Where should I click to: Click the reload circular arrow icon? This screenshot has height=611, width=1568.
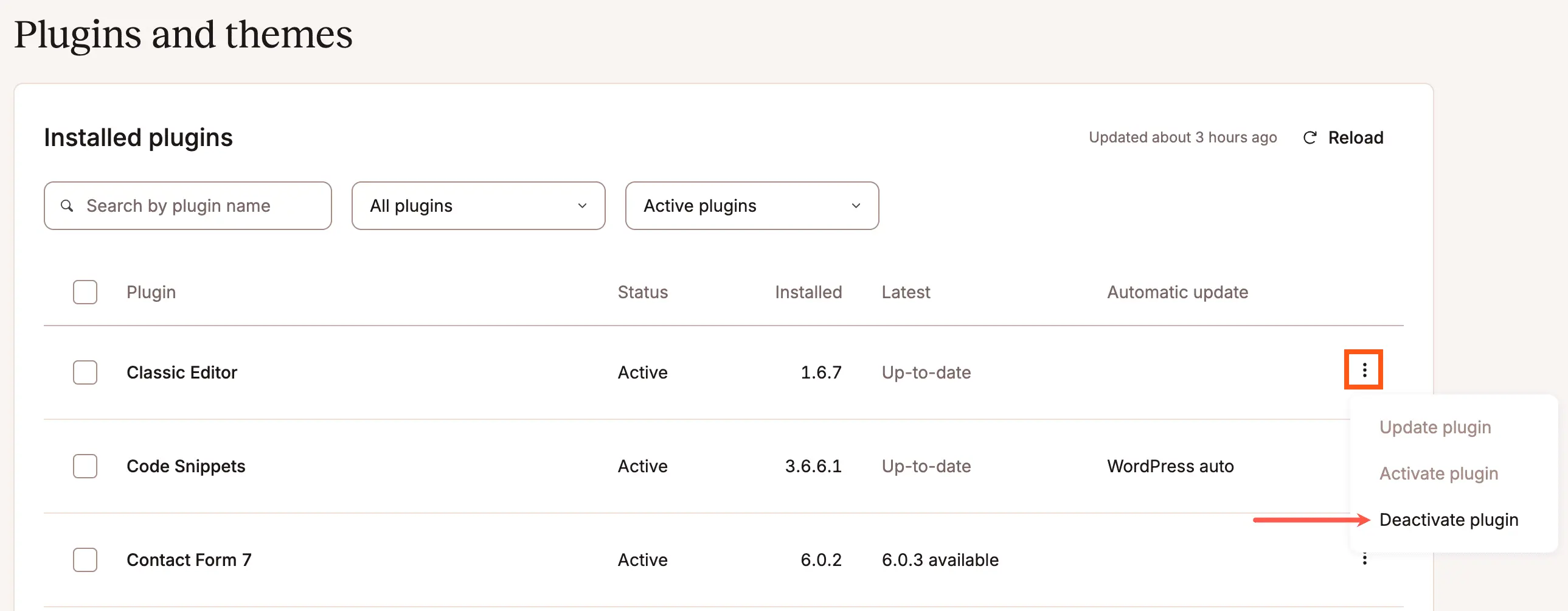pyautogui.click(x=1310, y=138)
